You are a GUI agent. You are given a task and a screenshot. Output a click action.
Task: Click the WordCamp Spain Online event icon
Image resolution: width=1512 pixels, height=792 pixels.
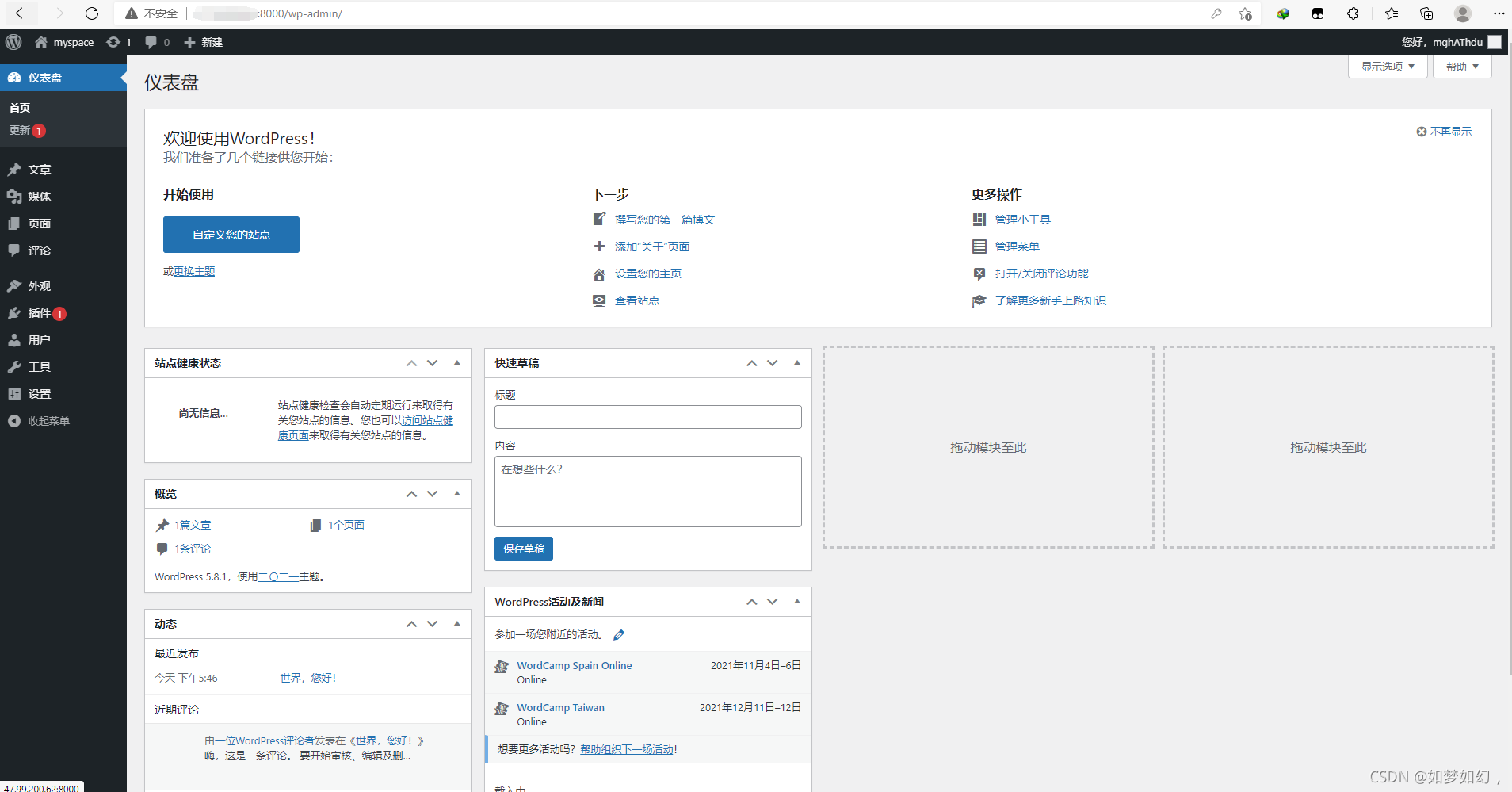pos(502,666)
